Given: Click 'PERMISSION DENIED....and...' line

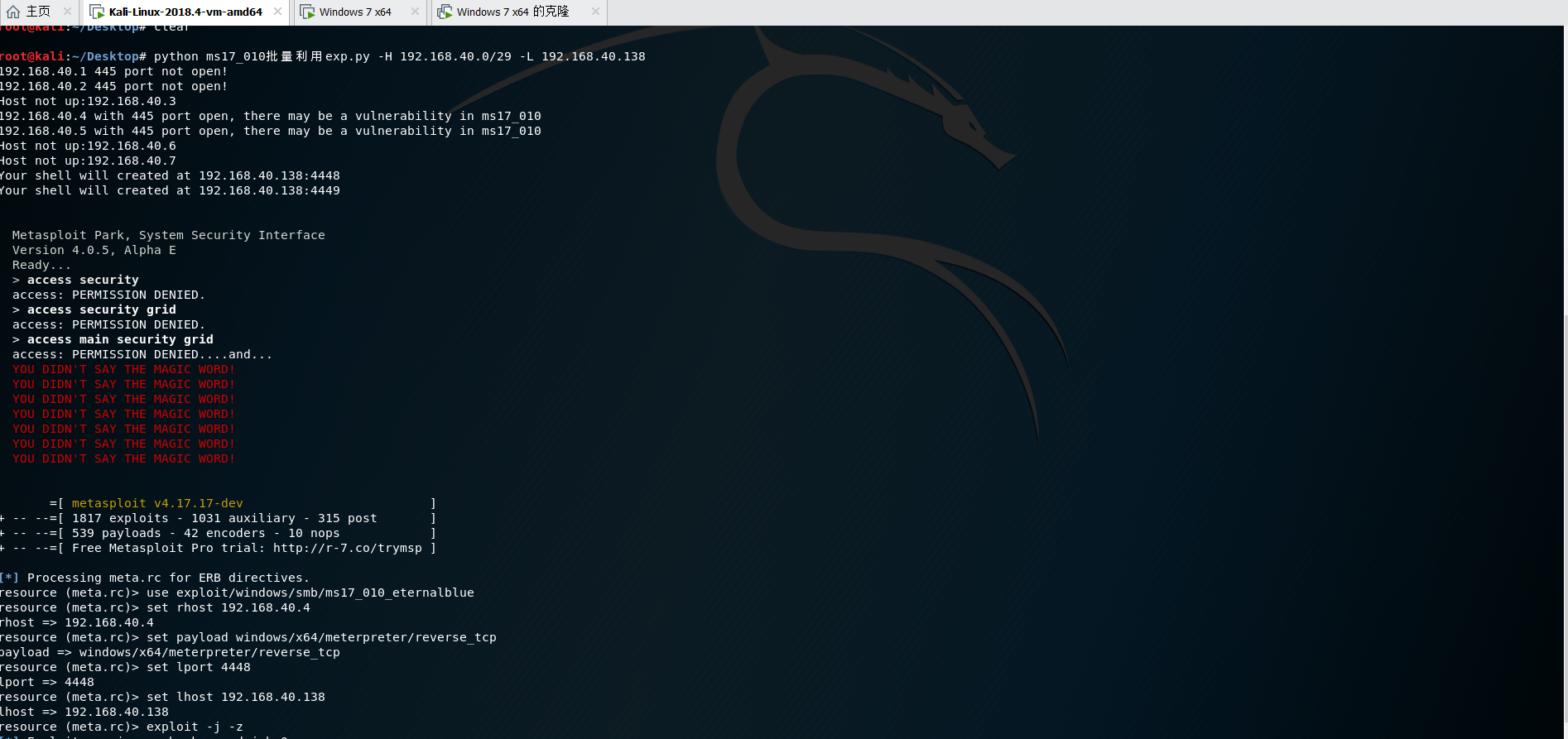Looking at the screenshot, I should (x=142, y=354).
